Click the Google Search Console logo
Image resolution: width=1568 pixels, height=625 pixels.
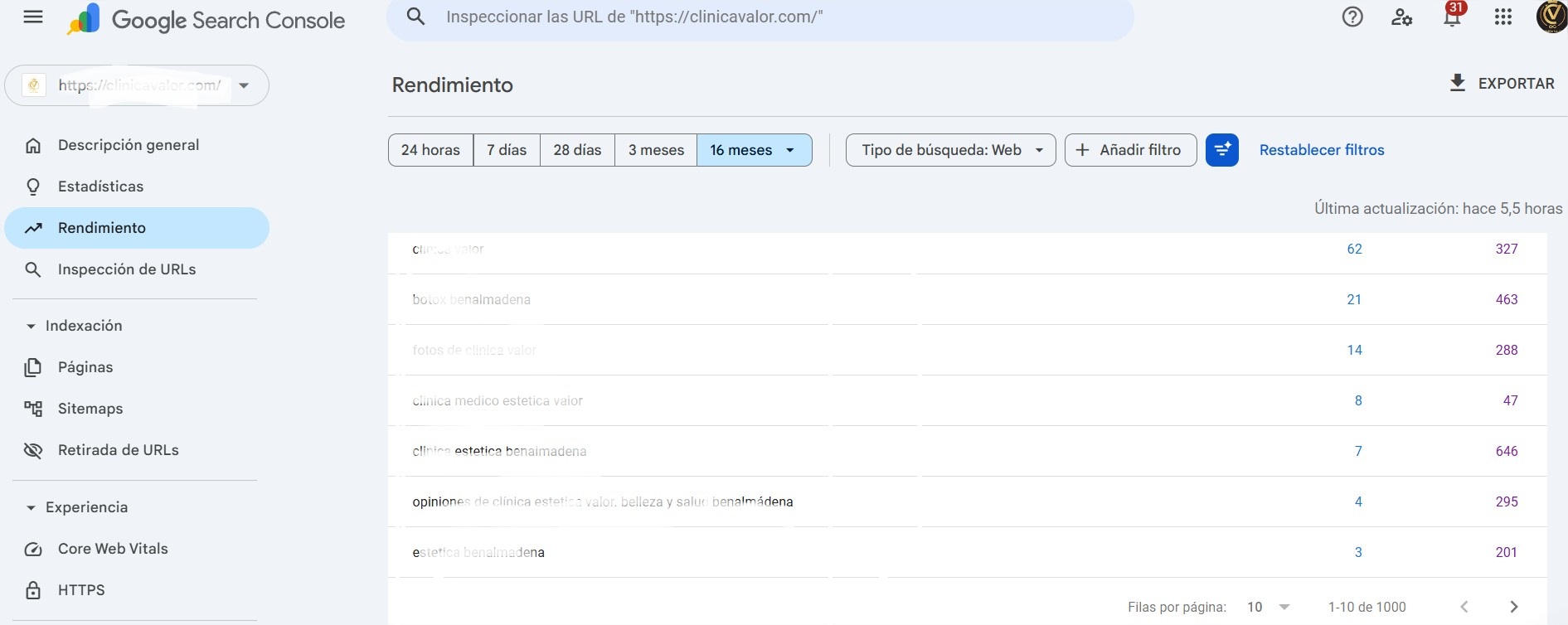coord(206,20)
